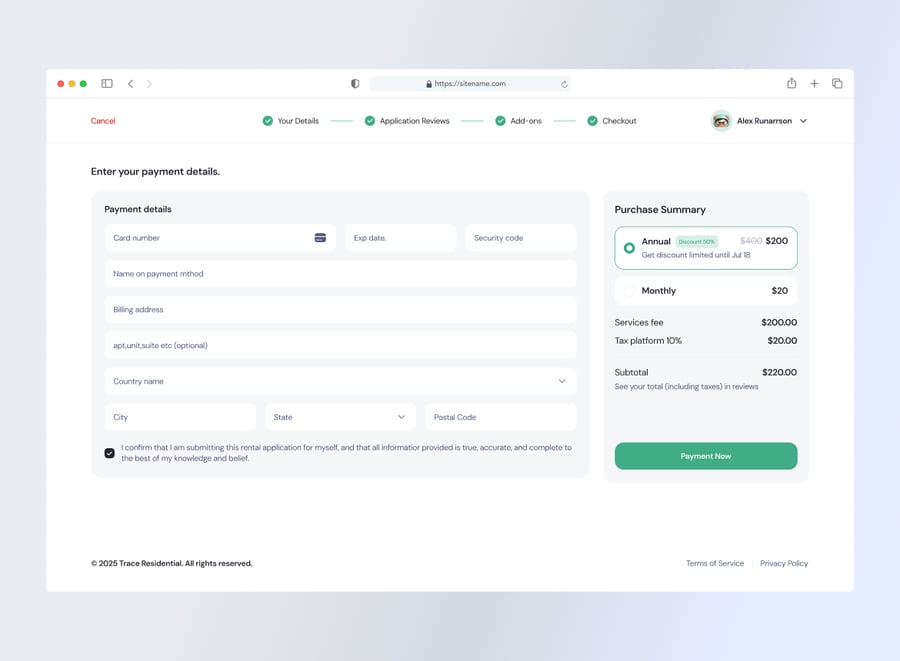The height and width of the screenshot is (661, 900).
Task: Open the State dropdown
Action: [x=401, y=417]
